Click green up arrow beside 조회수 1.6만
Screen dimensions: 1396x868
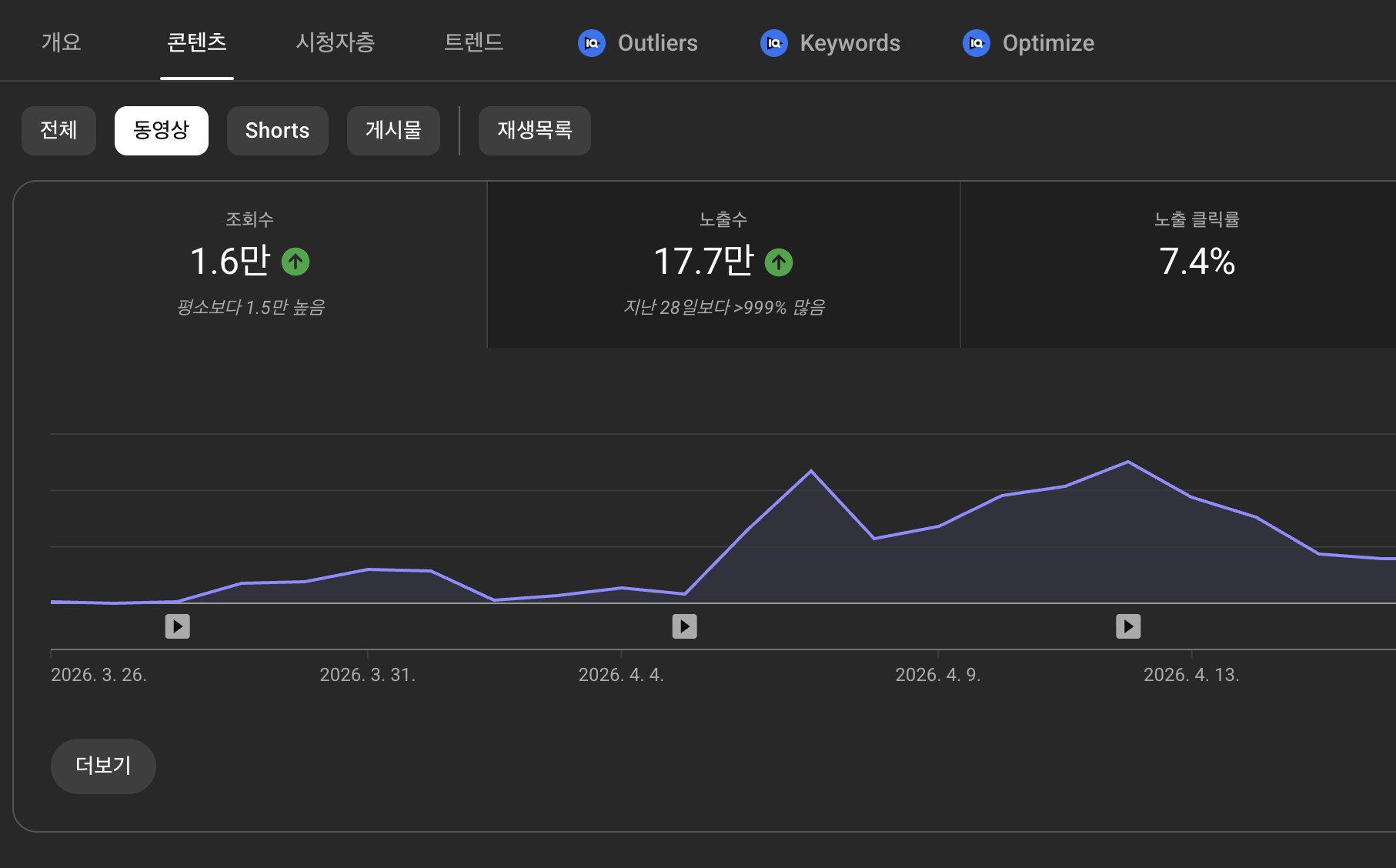tap(296, 262)
